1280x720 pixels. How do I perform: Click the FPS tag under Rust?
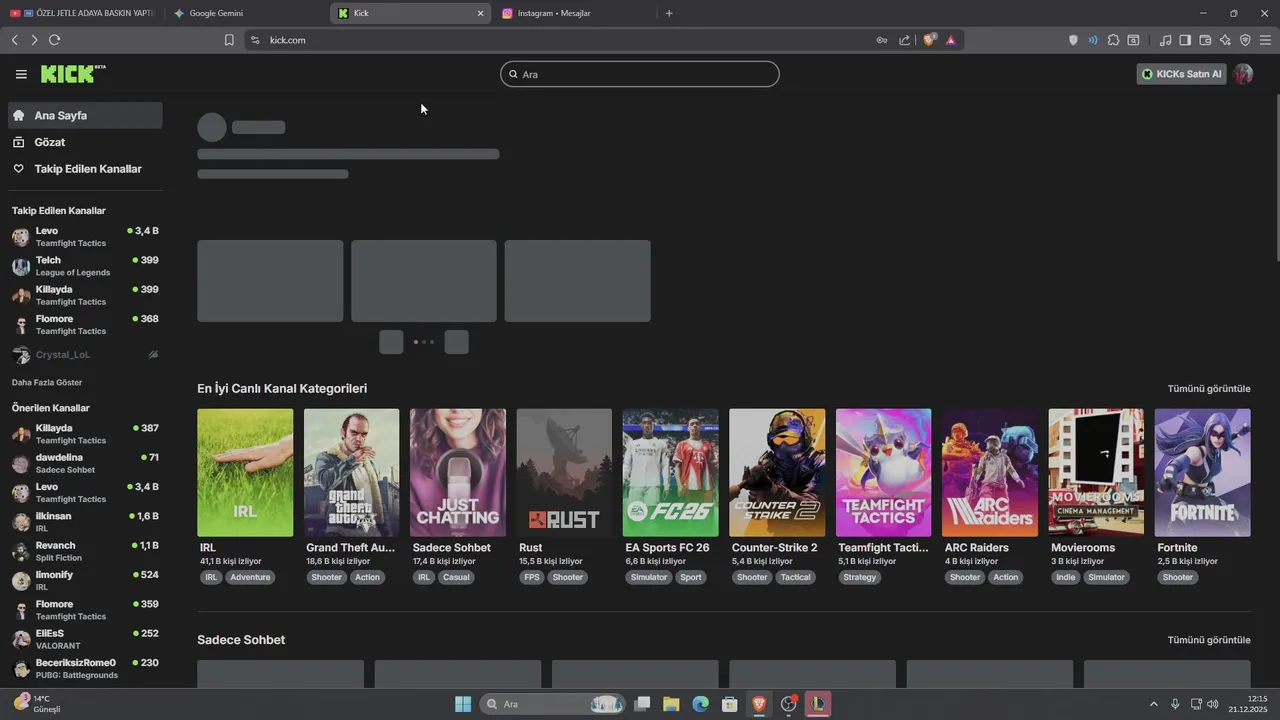[x=531, y=577]
